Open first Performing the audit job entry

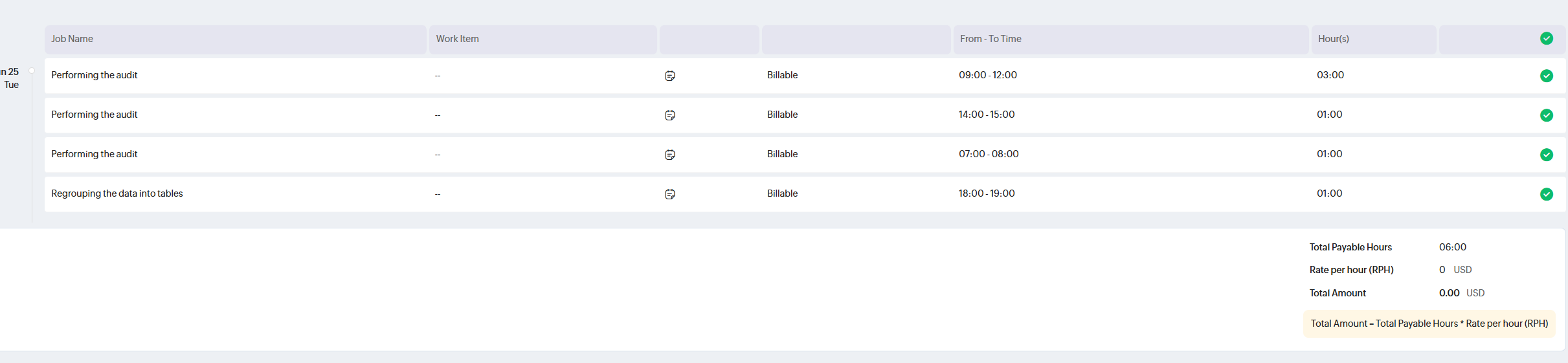[x=95, y=75]
